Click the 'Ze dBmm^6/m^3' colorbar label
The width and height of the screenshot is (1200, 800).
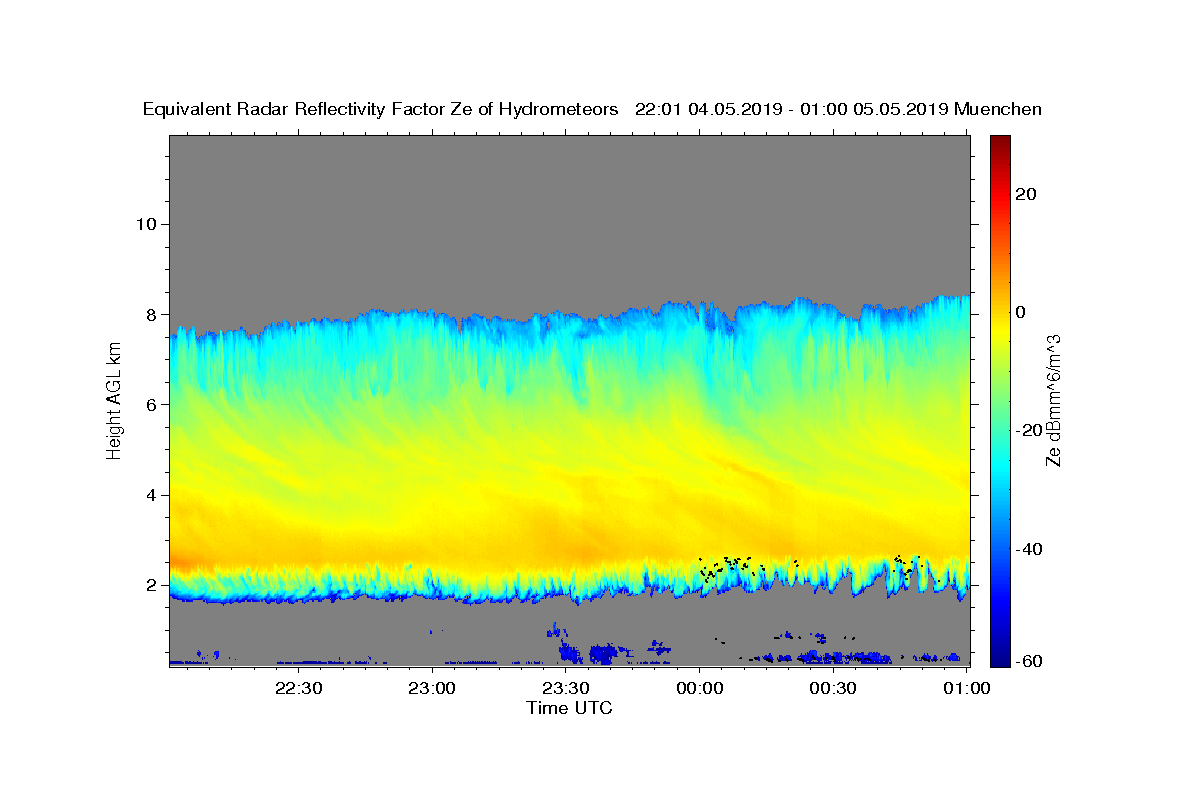coord(1053,401)
